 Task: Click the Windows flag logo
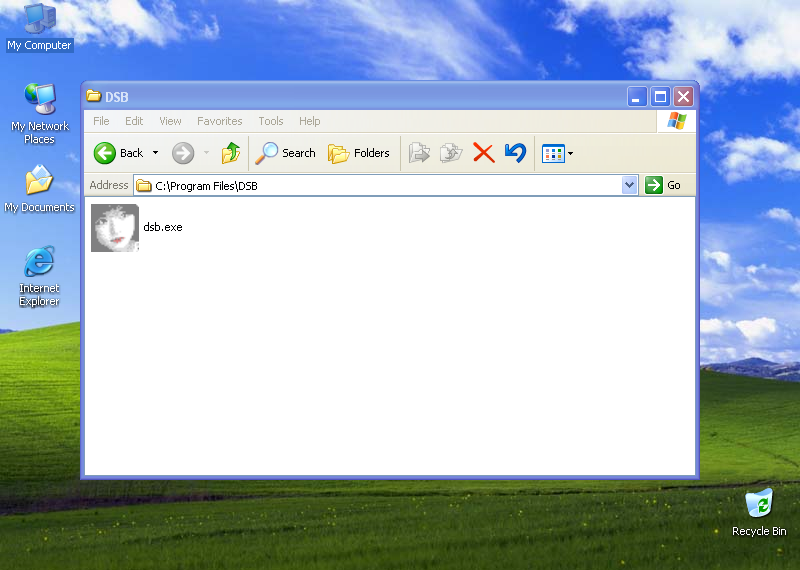(x=677, y=121)
